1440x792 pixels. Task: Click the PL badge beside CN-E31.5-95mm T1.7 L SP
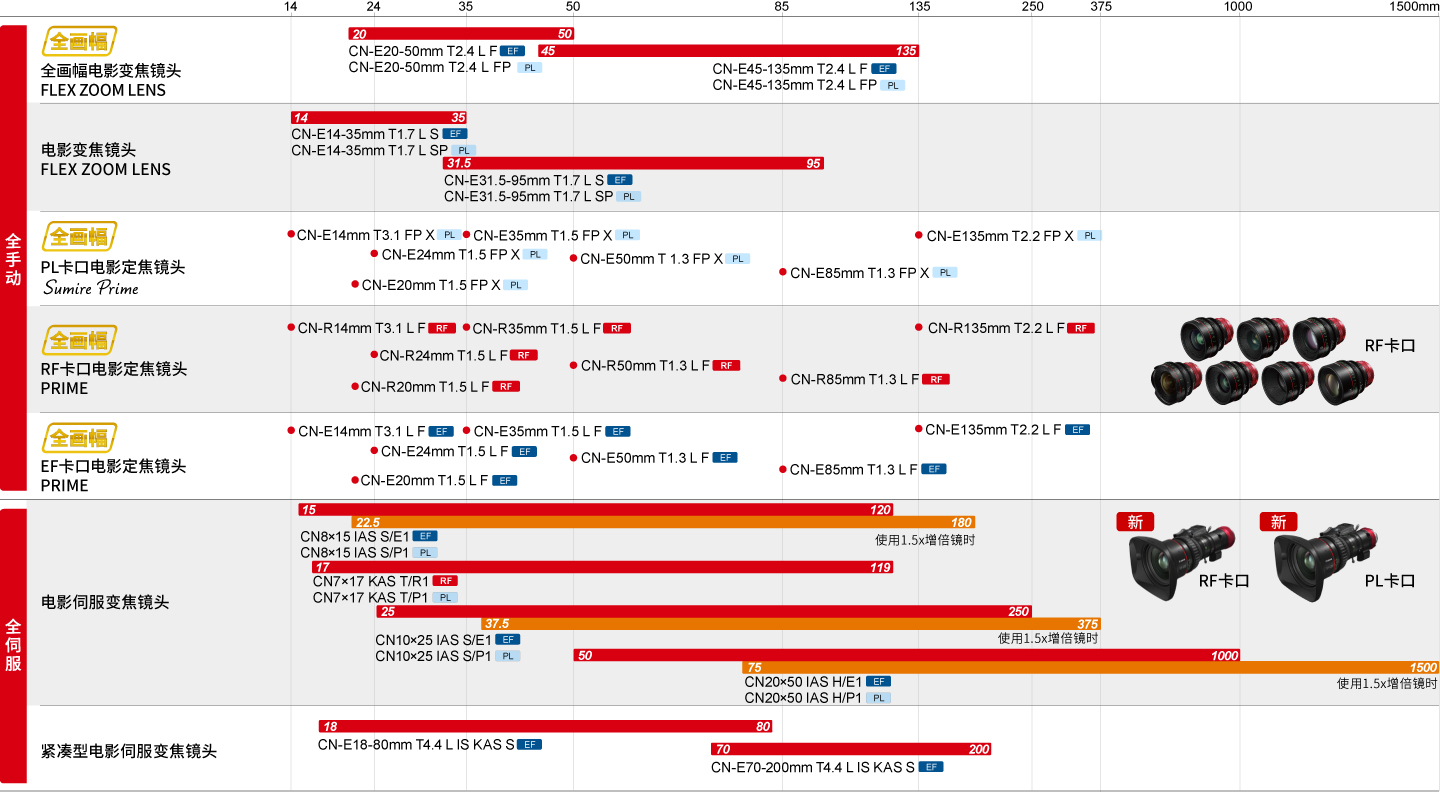628,197
